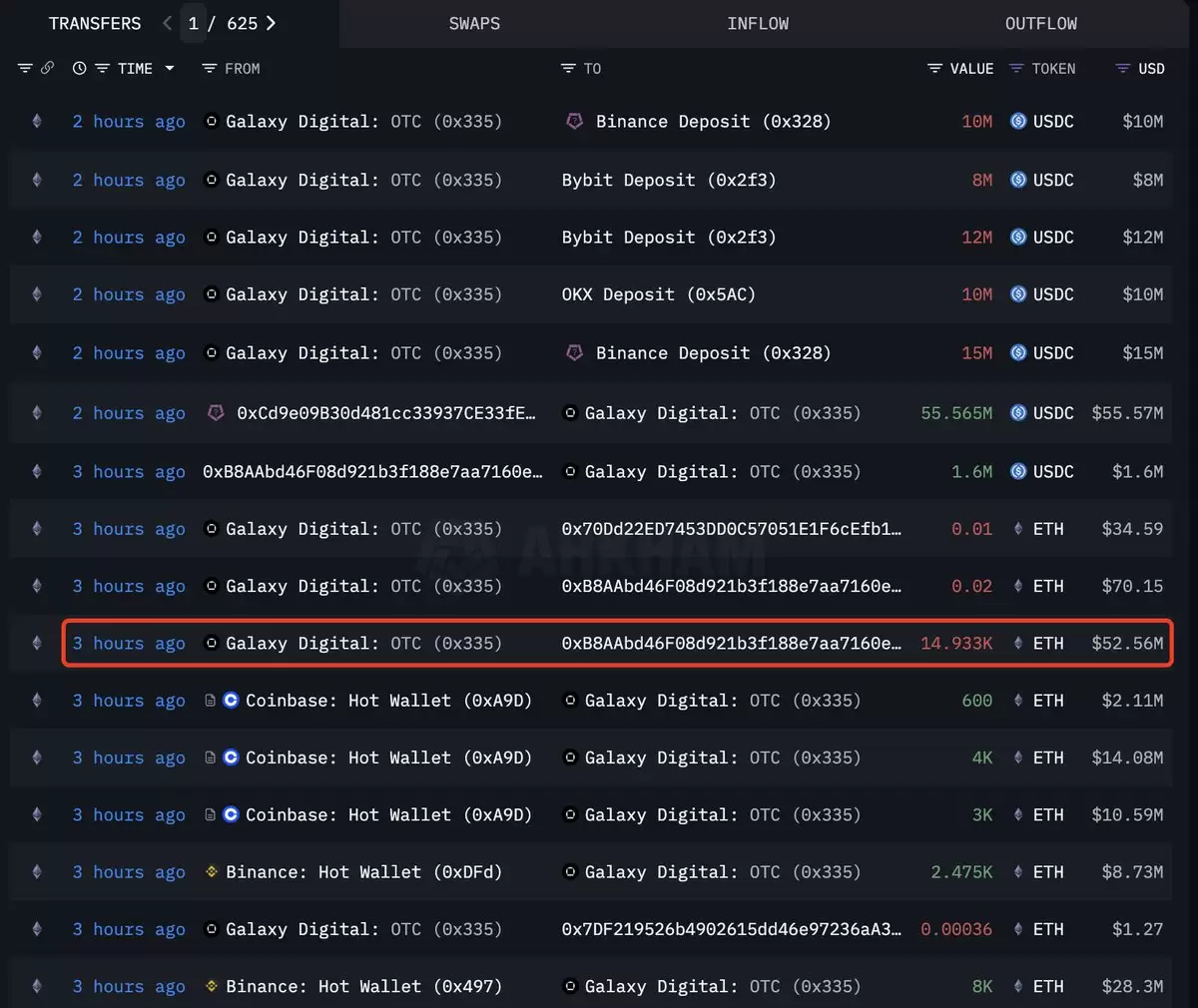The height and width of the screenshot is (1008, 1198).
Task: Click the USDC token icon in the $55.57M row
Action: tap(1018, 413)
